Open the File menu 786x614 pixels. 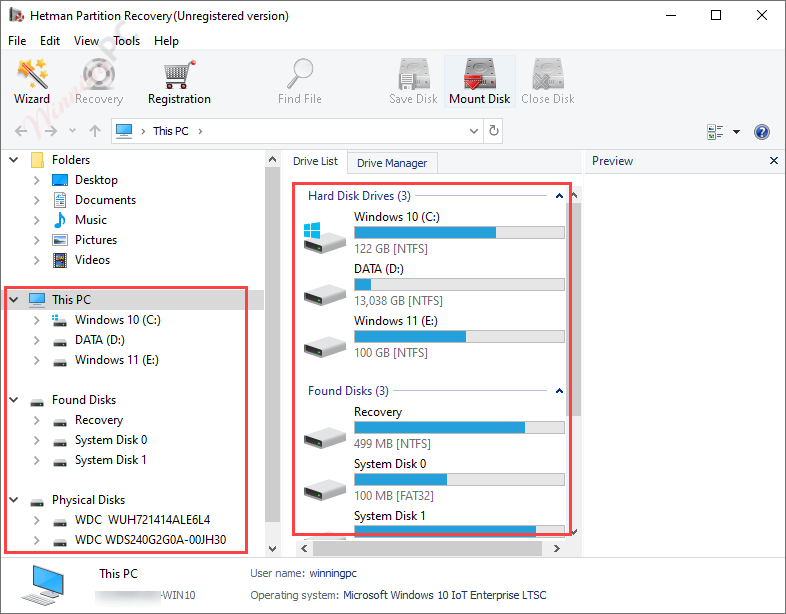click(17, 41)
